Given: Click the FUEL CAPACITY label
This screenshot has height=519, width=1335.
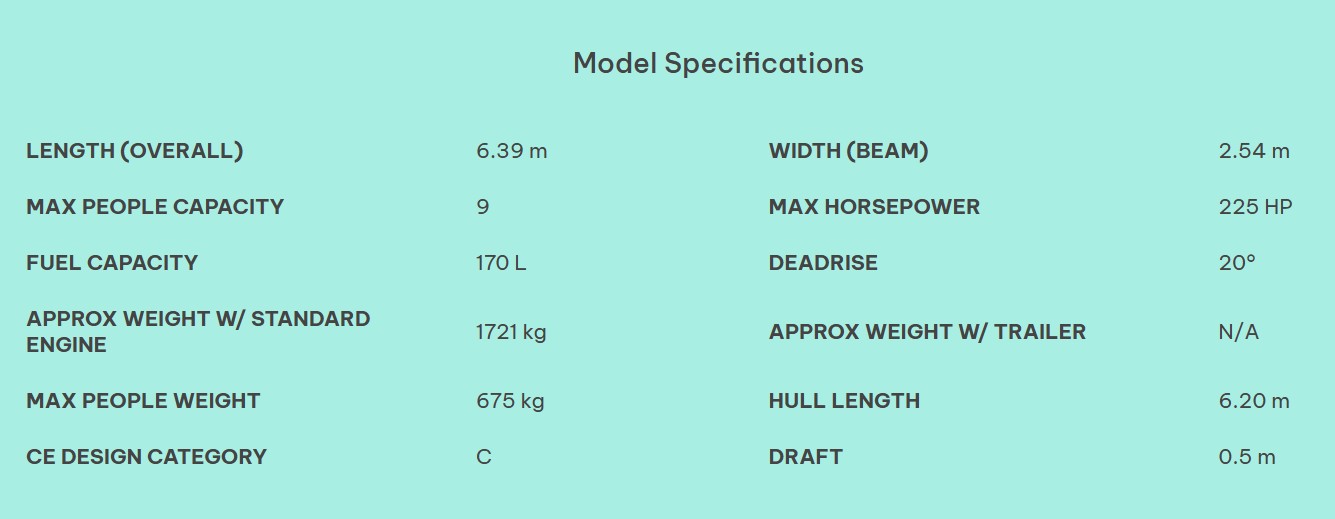Looking at the screenshot, I should pyautogui.click(x=112, y=263).
